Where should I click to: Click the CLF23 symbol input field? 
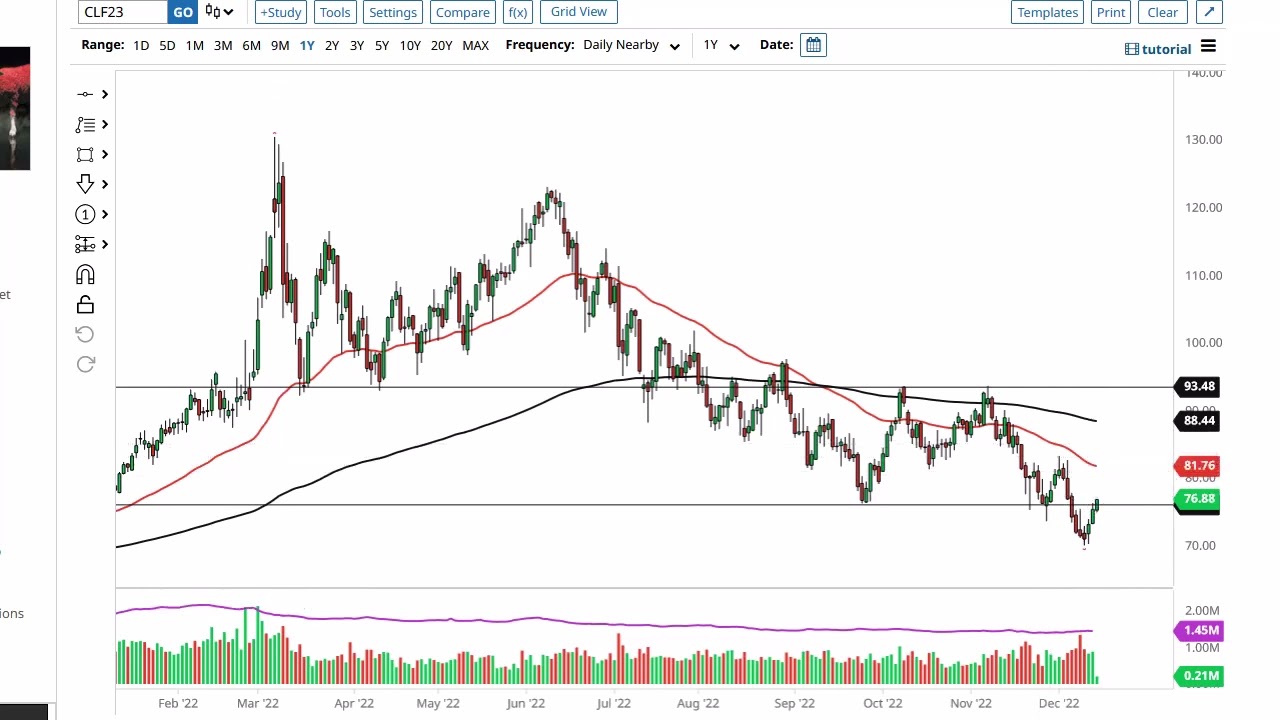click(123, 12)
